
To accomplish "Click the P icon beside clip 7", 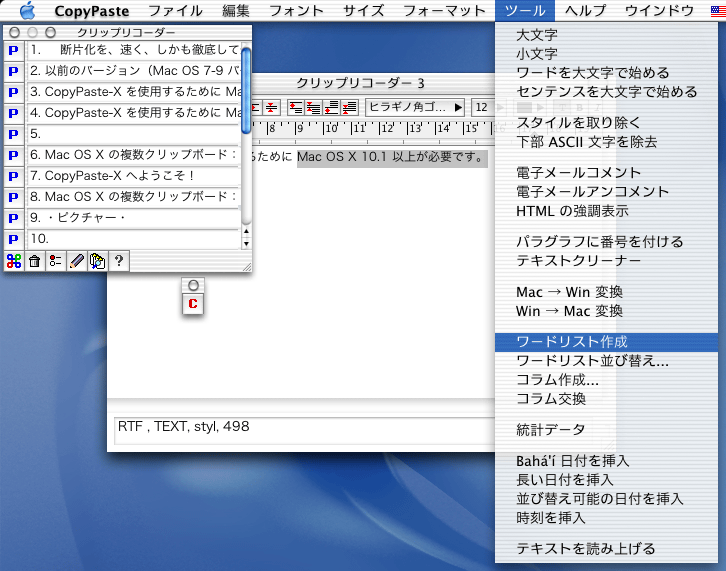I will (x=13, y=176).
